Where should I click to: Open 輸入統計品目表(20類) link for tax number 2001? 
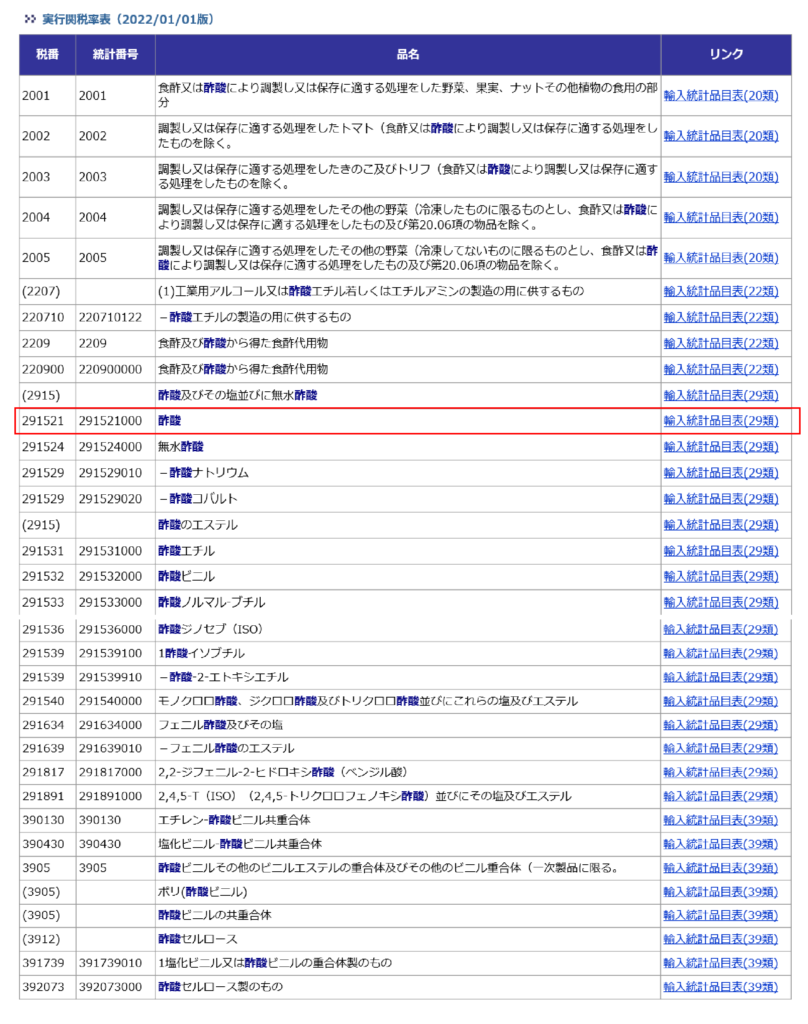tap(721, 96)
